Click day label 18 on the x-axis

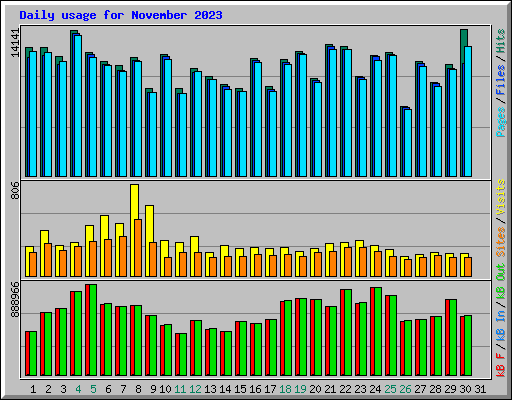(285, 389)
